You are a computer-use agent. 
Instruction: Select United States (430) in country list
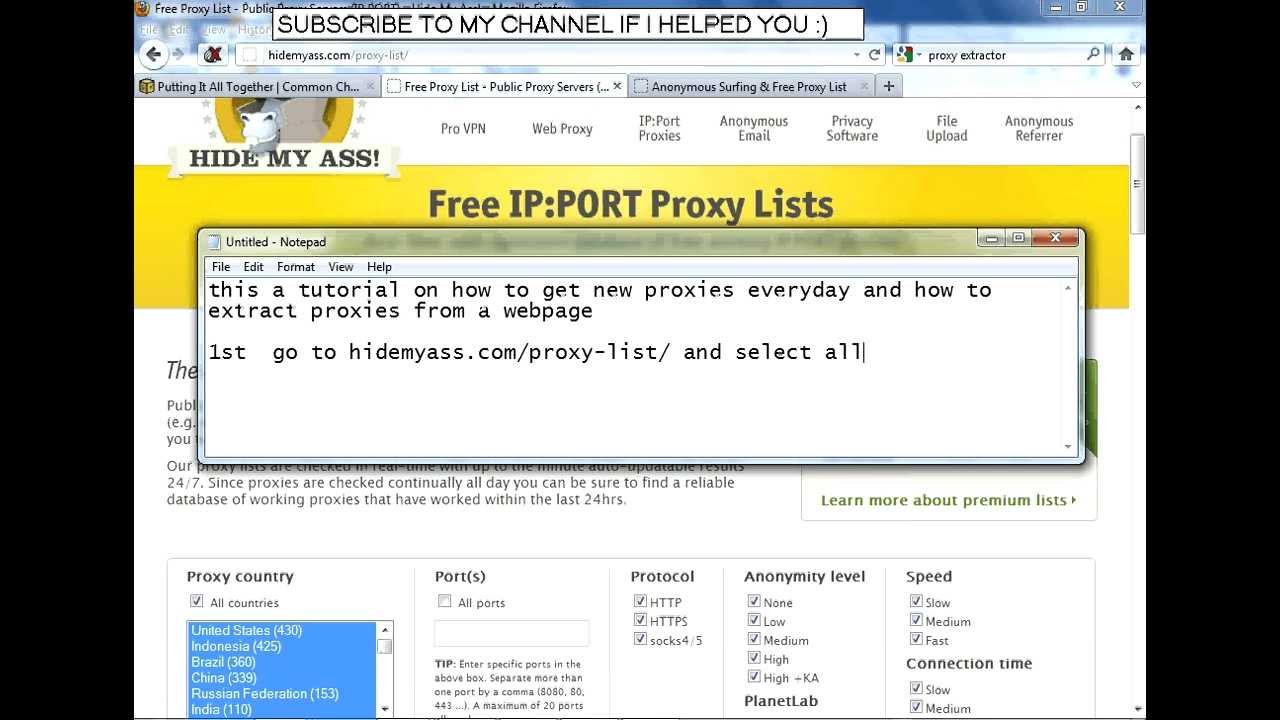click(x=282, y=631)
